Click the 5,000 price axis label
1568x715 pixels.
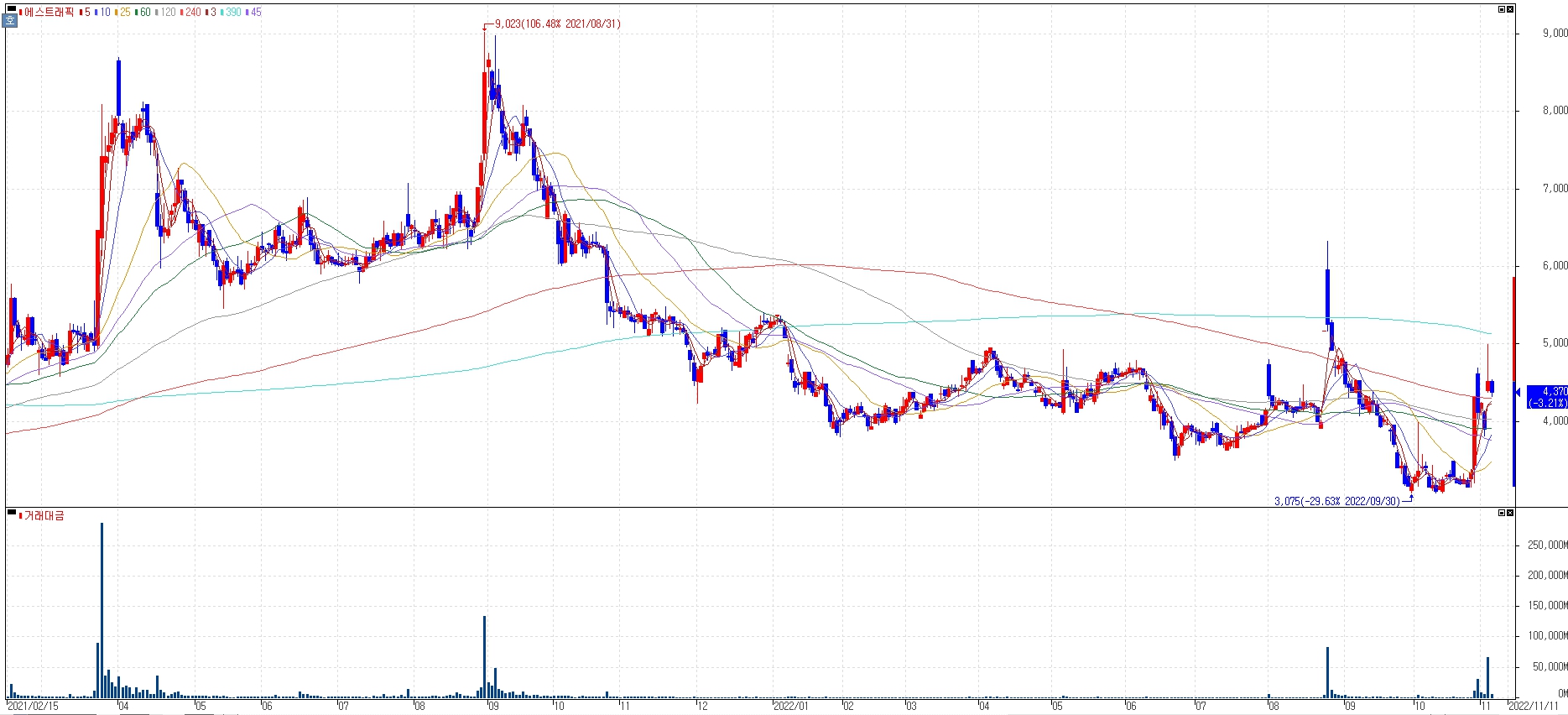pyautogui.click(x=1555, y=342)
